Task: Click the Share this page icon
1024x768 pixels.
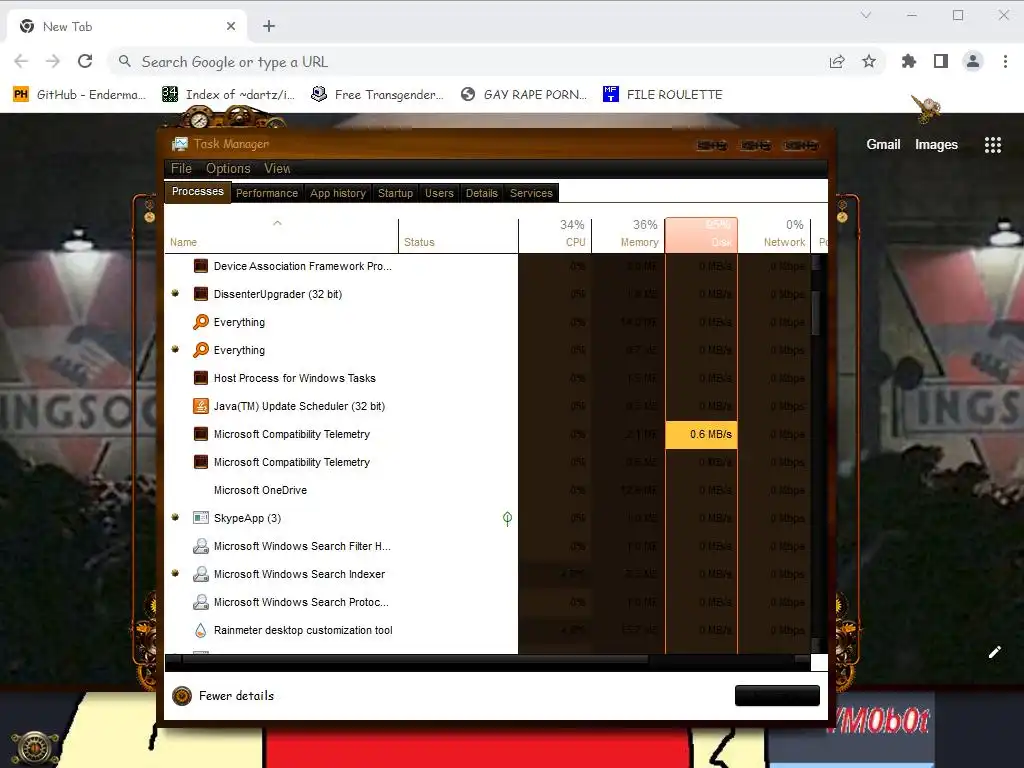Action: tap(837, 61)
